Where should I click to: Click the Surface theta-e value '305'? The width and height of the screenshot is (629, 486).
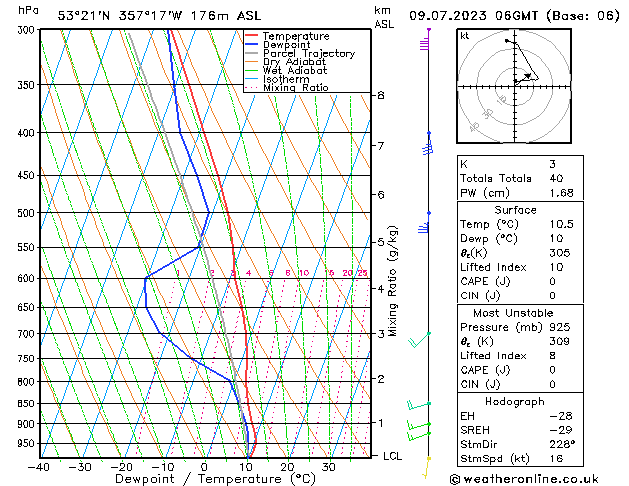[560, 253]
